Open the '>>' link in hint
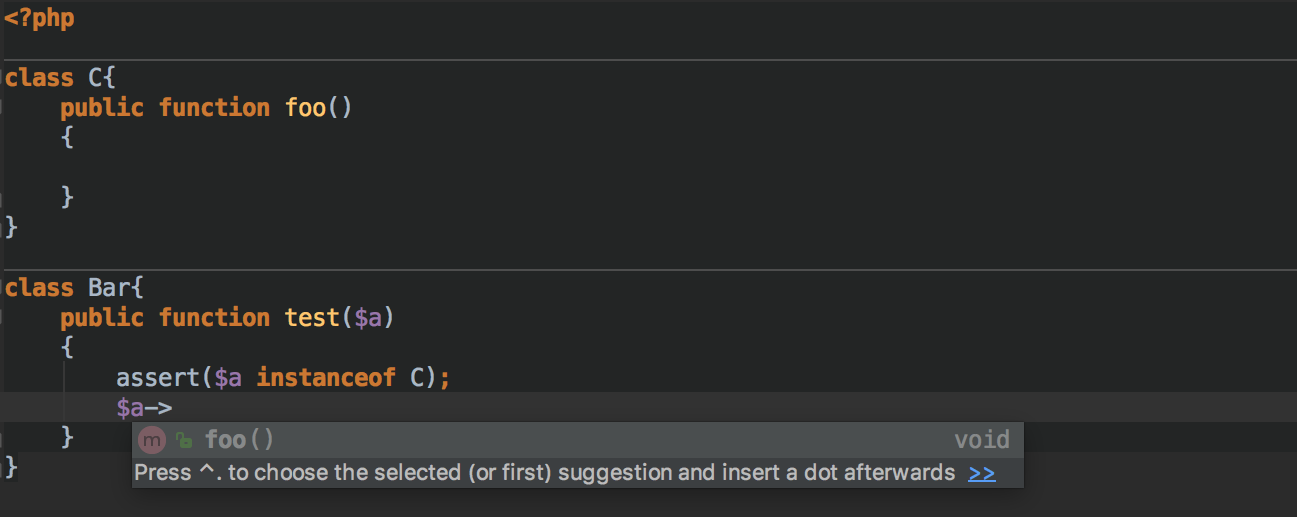The image size is (1297, 517). pyautogui.click(x=982, y=473)
